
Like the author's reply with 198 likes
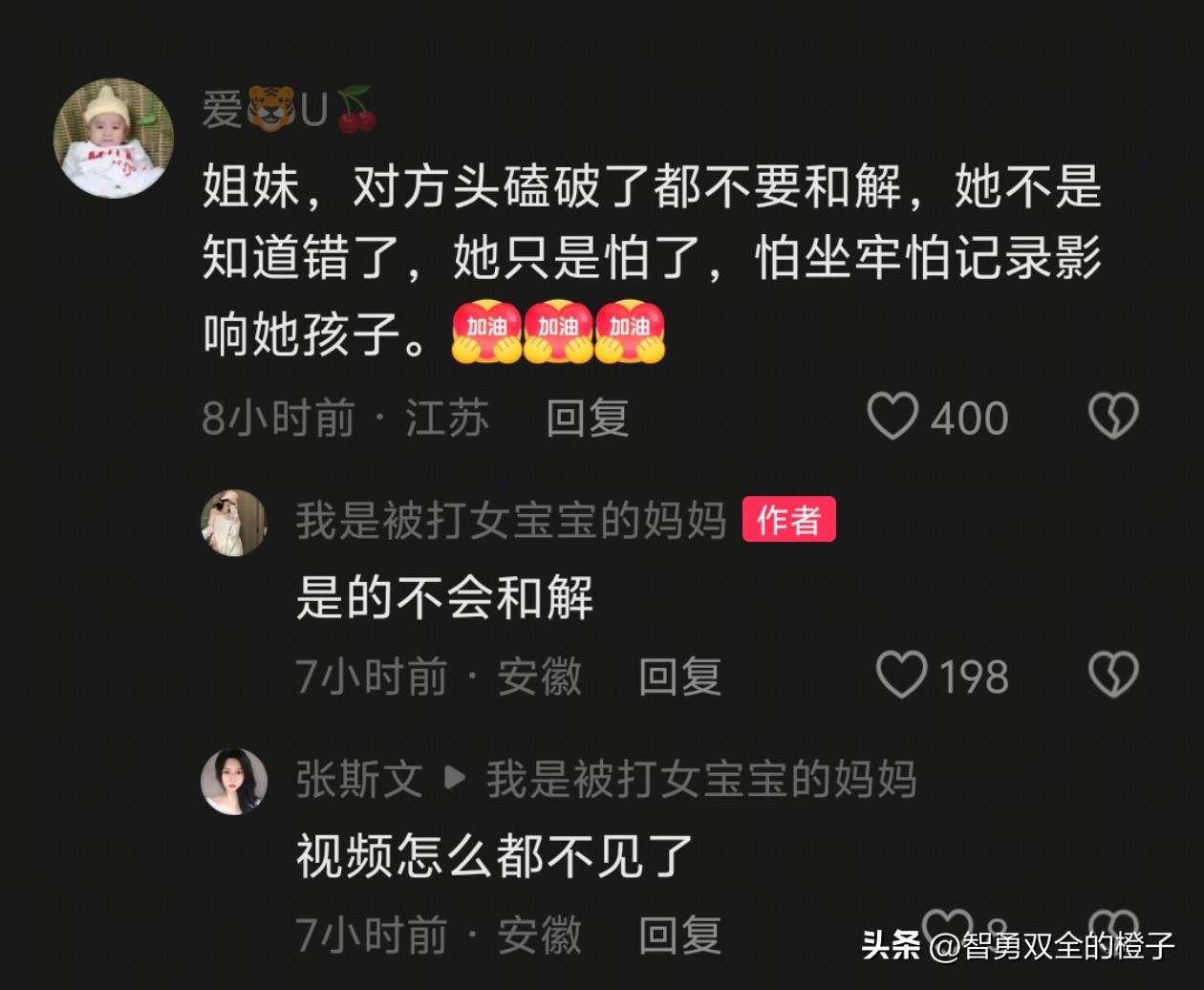coord(901,676)
